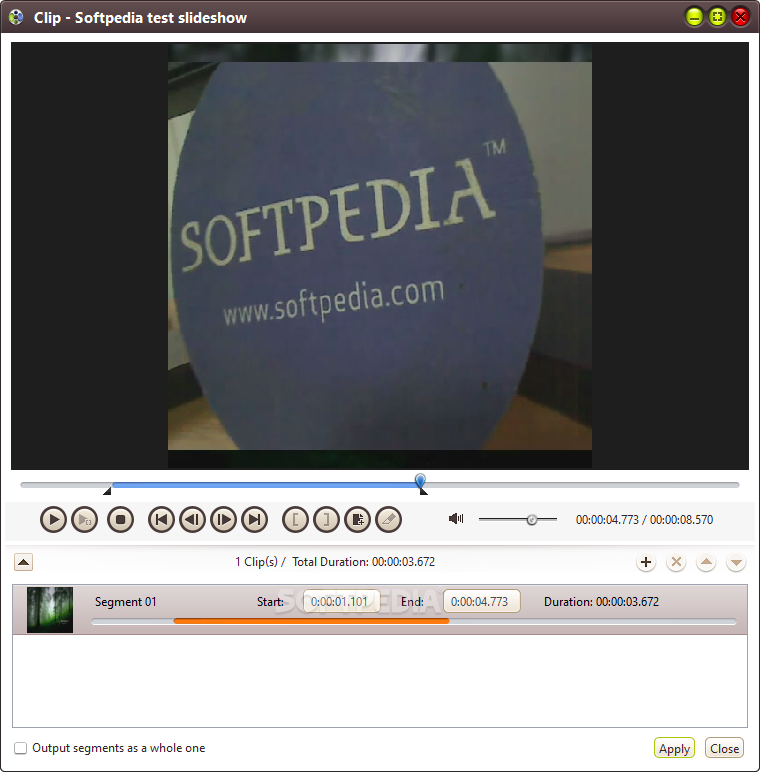Move the segment up in list
The image size is (760, 772).
pos(706,562)
